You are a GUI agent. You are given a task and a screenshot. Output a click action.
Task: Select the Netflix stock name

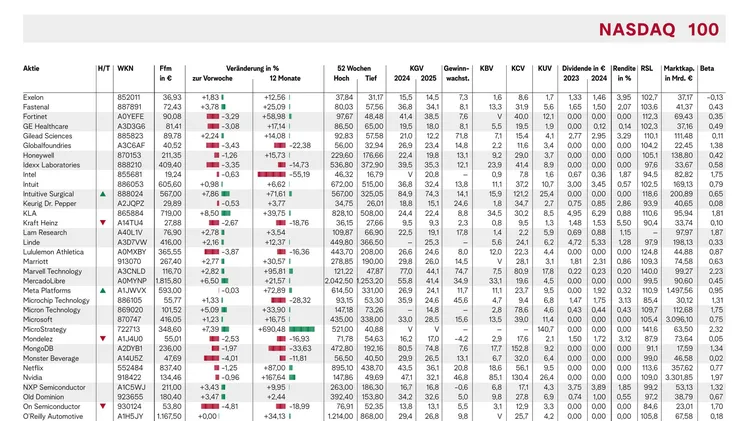click(x=33, y=368)
